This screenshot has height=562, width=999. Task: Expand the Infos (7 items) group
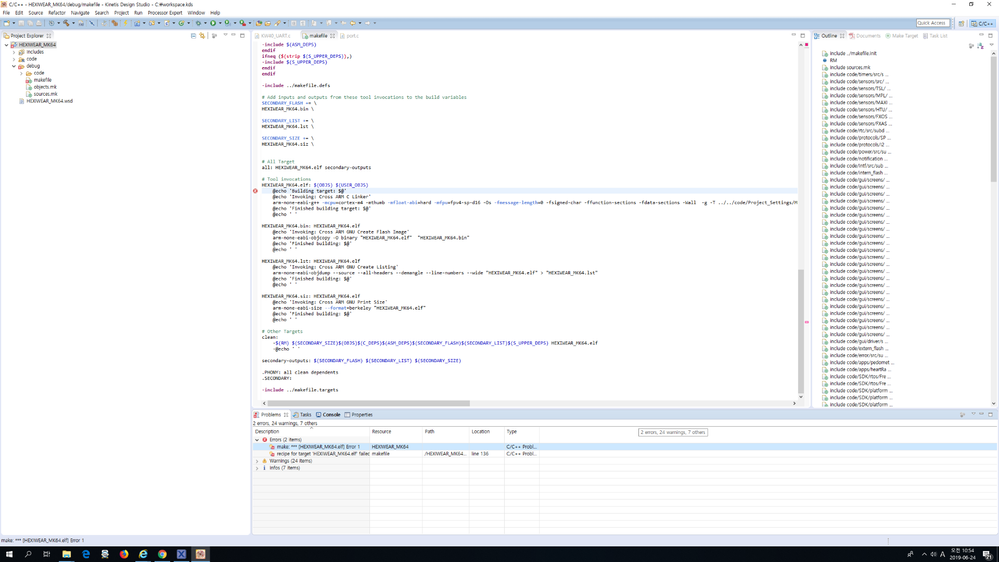tap(257, 468)
